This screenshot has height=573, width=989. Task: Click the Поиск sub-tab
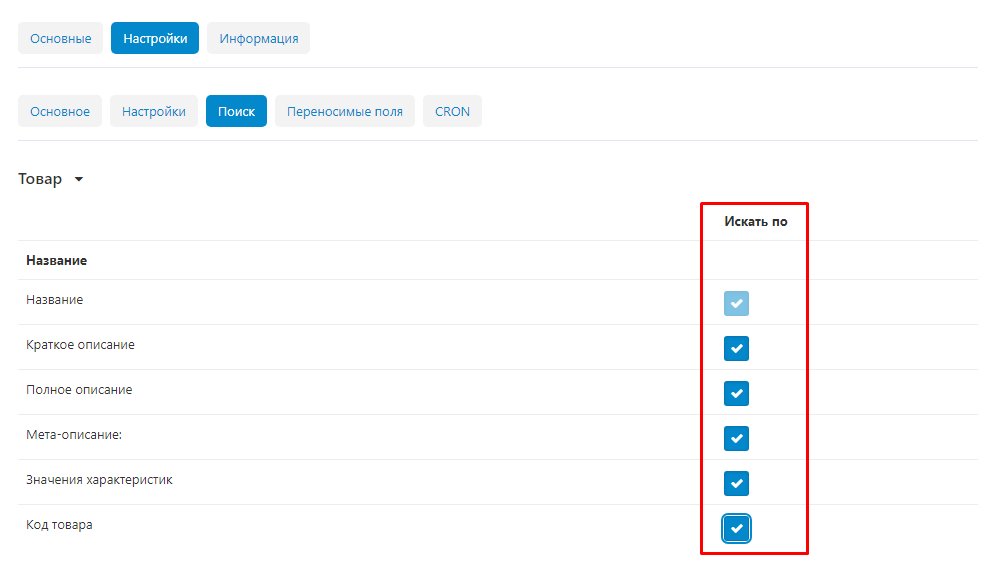click(x=236, y=111)
